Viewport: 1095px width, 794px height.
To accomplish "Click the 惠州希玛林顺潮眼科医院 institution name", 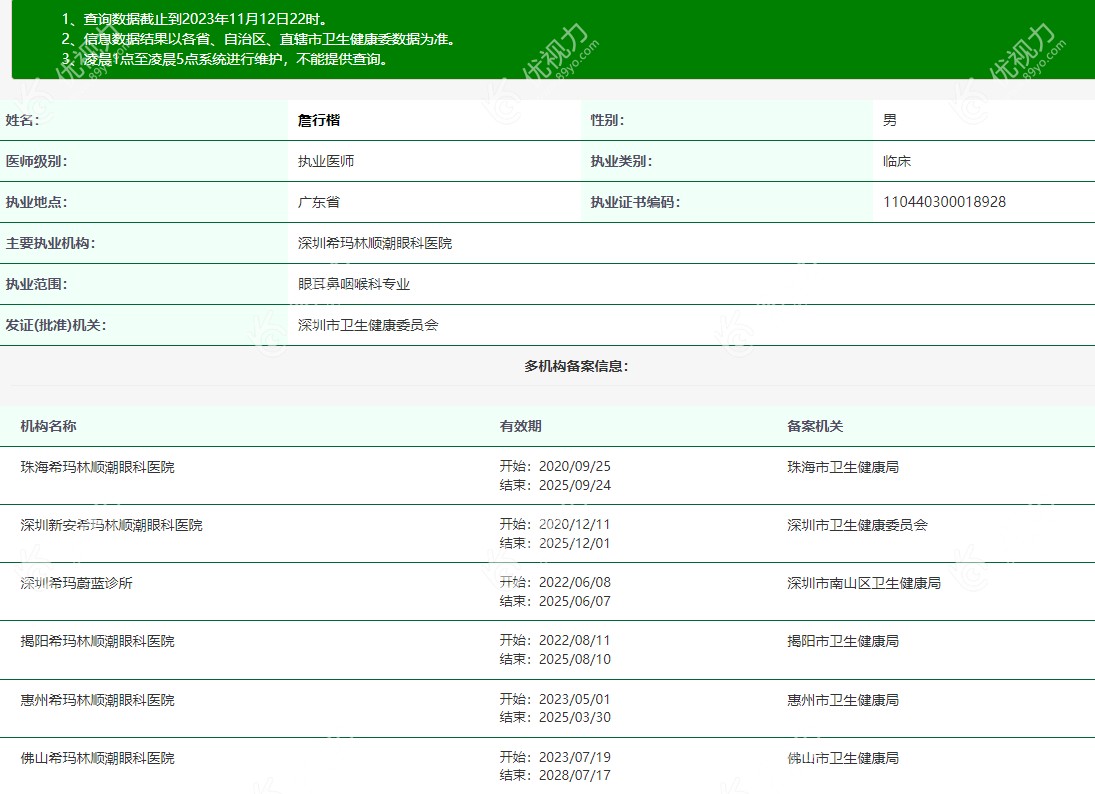I will coord(97,700).
